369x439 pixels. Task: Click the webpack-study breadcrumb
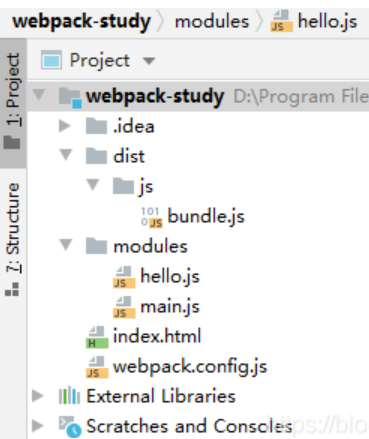[82, 22]
